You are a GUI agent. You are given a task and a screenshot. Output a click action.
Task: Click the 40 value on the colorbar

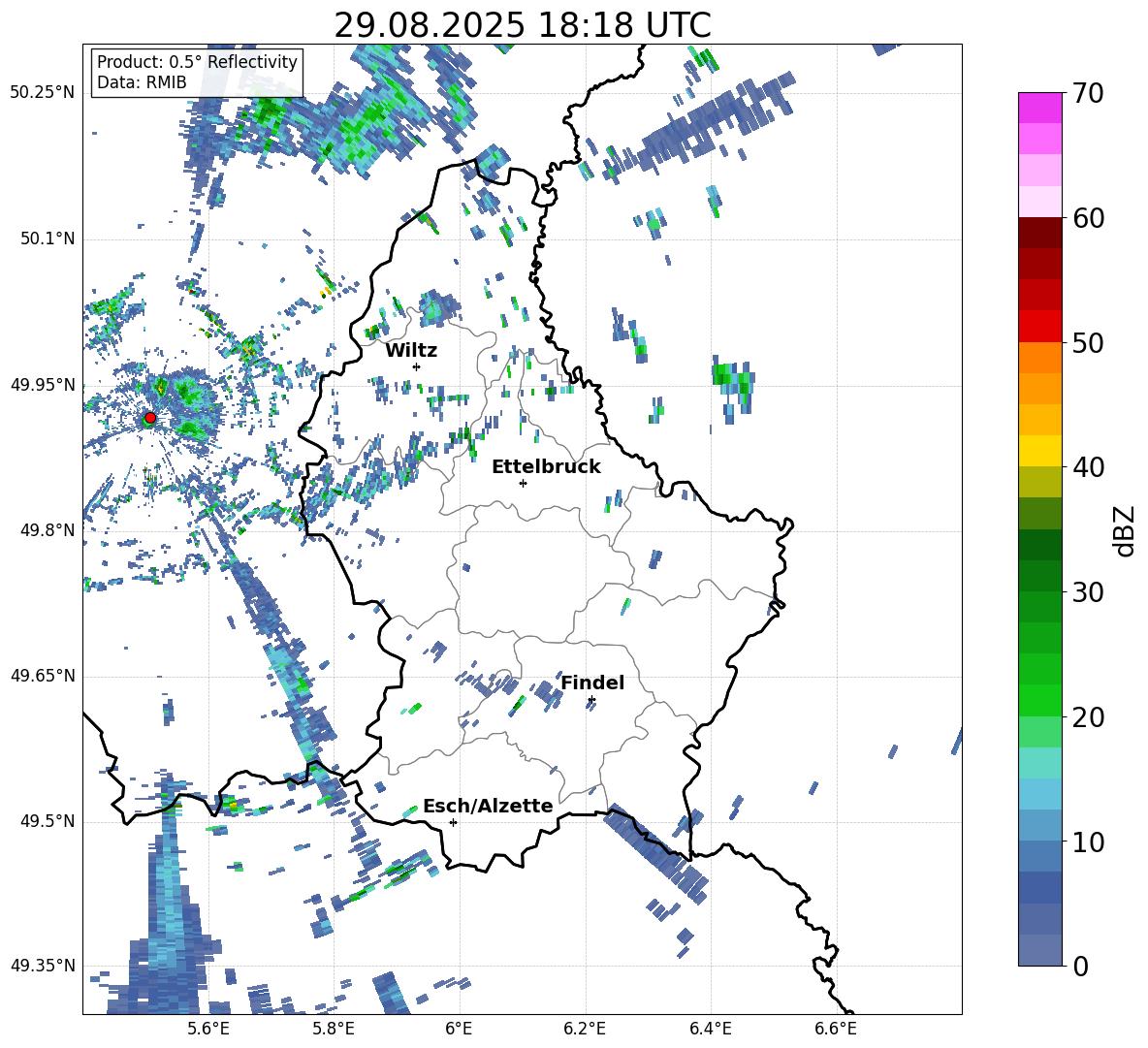pos(1088,467)
